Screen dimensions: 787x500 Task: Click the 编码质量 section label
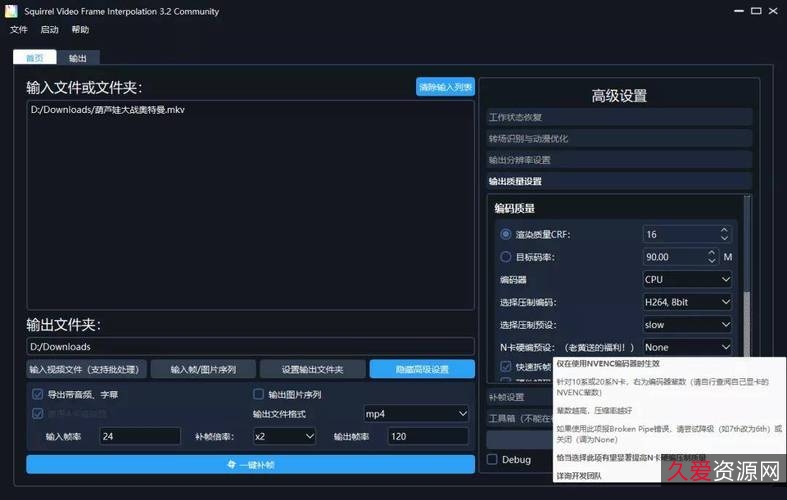coord(514,208)
